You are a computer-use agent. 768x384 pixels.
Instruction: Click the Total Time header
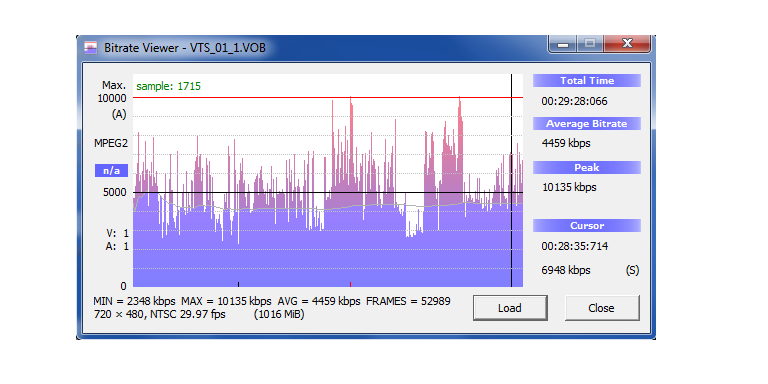pyautogui.click(x=587, y=81)
